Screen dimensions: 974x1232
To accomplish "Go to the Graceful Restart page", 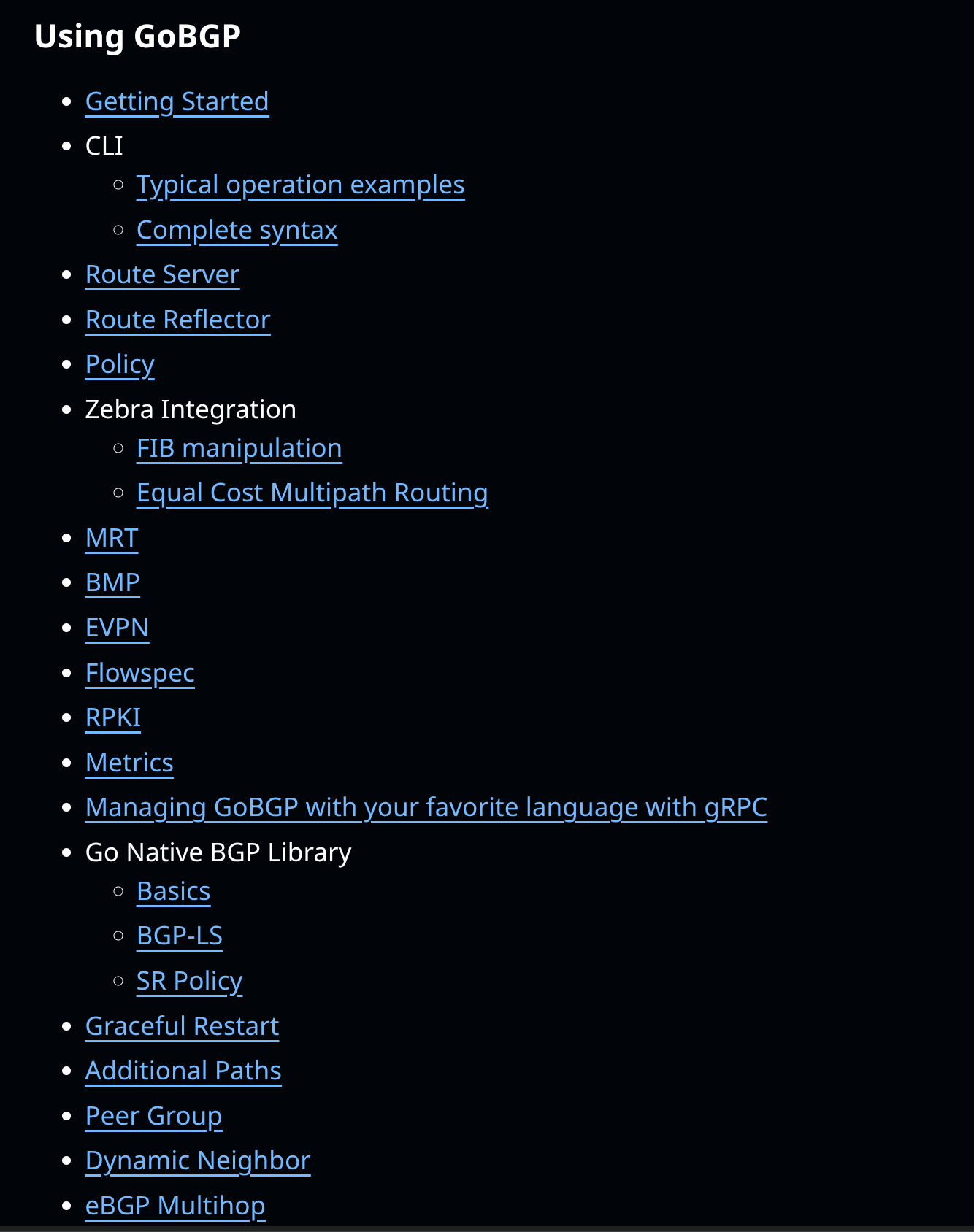I will pos(182,1026).
